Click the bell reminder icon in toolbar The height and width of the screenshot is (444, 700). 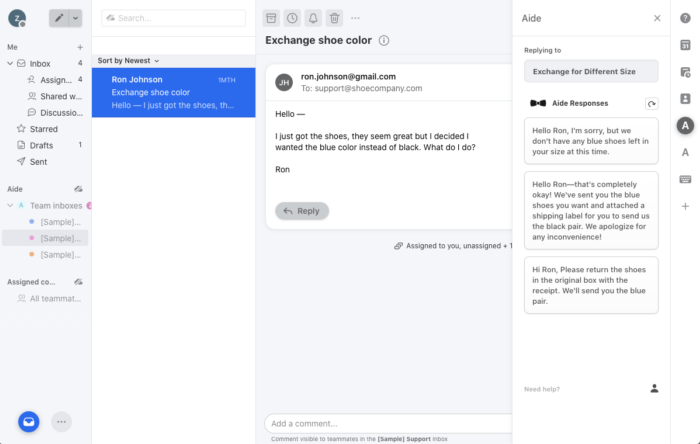point(313,18)
